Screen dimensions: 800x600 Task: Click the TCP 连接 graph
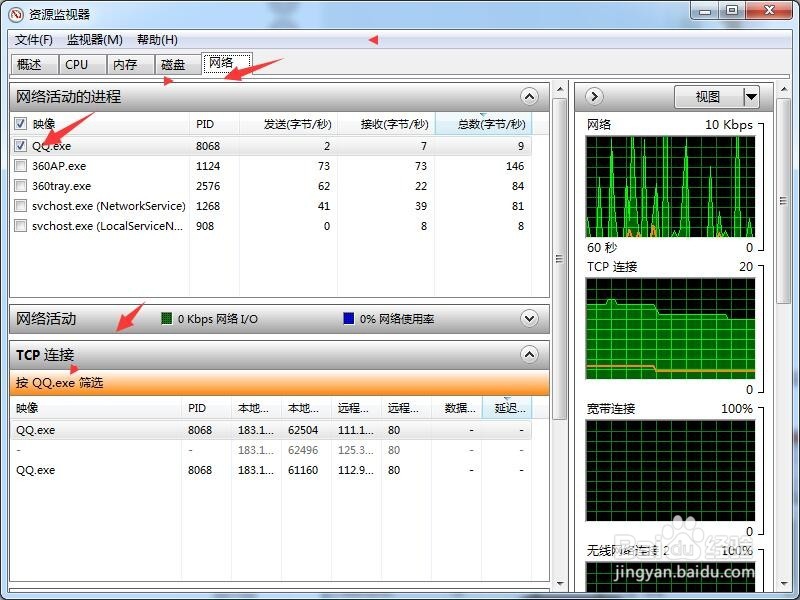pos(670,329)
